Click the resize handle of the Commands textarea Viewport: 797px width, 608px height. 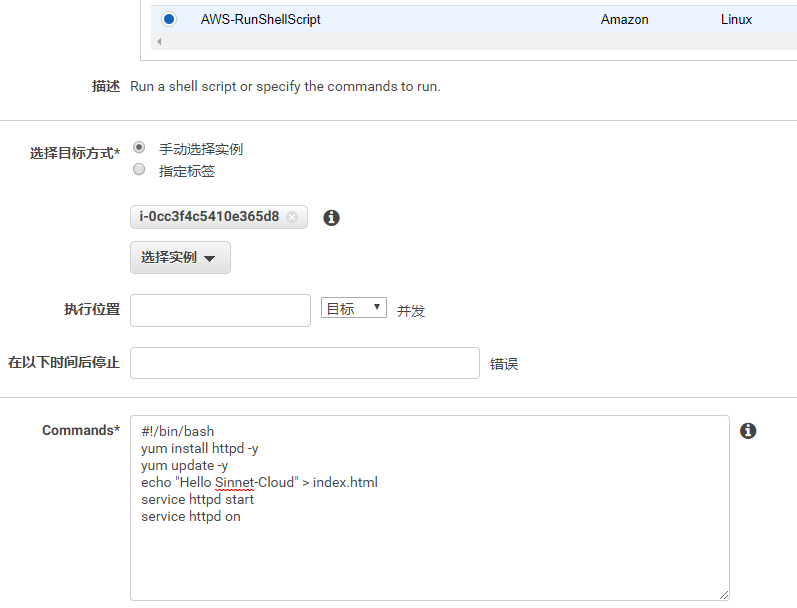point(724,595)
